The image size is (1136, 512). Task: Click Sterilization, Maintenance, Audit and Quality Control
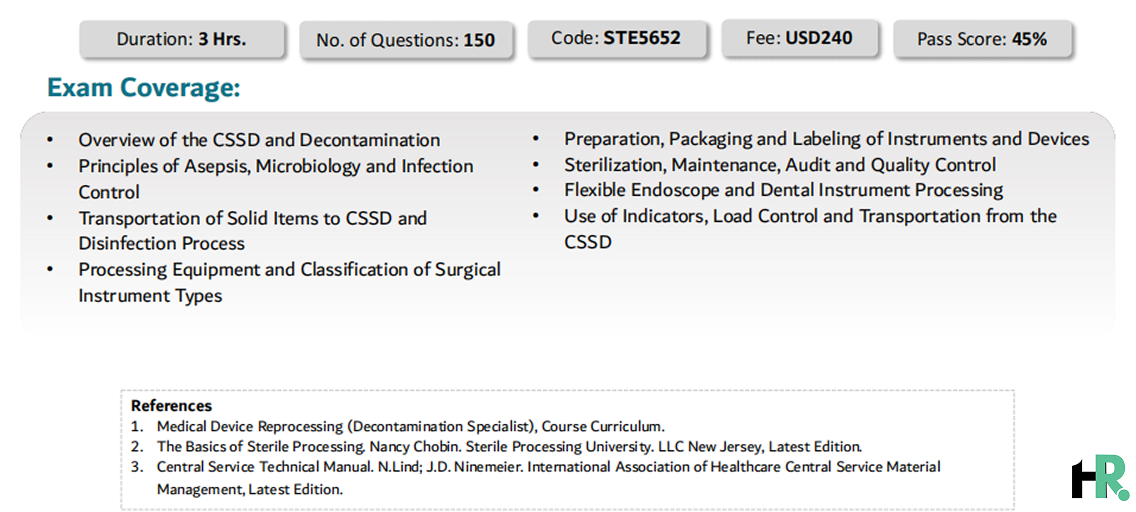point(780,164)
